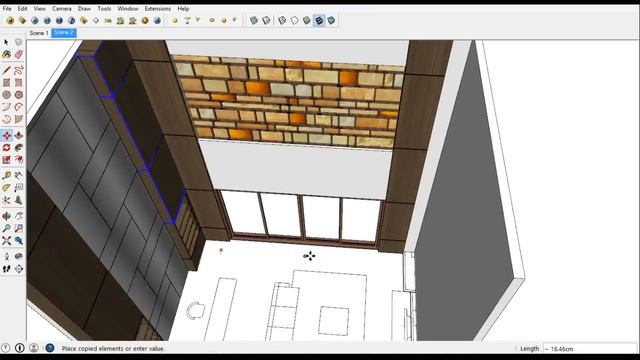Open the View menu

(40, 8)
